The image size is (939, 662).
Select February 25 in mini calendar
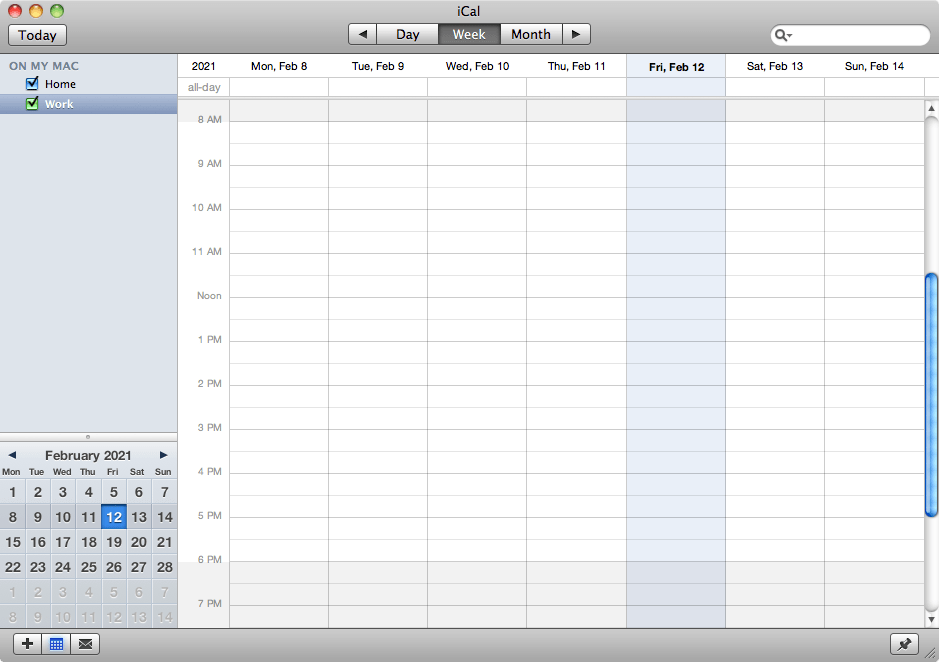pyautogui.click(x=89, y=567)
